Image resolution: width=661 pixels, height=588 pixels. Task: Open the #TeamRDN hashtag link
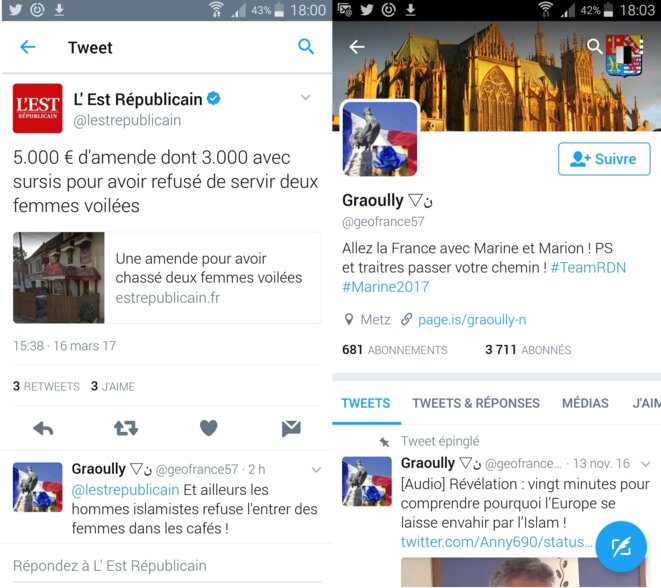point(588,267)
